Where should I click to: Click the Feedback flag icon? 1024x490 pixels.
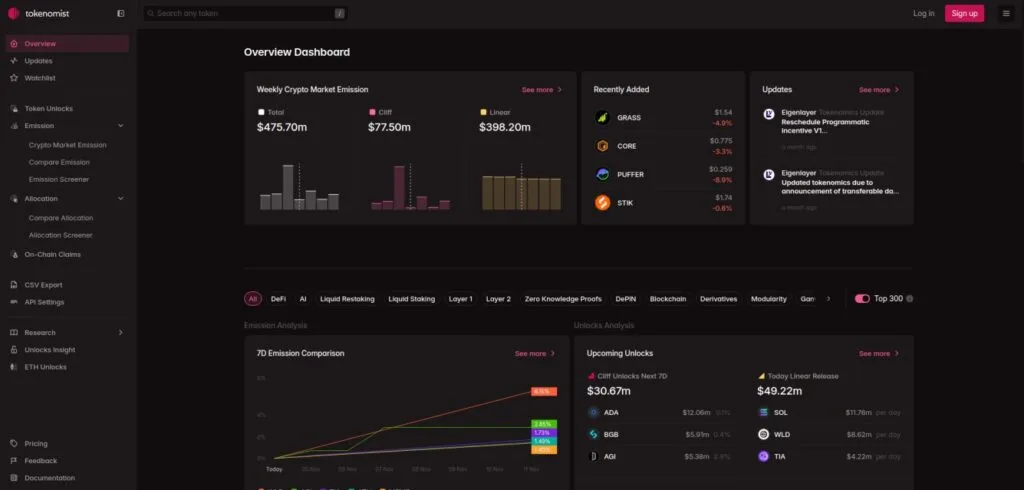(14, 461)
